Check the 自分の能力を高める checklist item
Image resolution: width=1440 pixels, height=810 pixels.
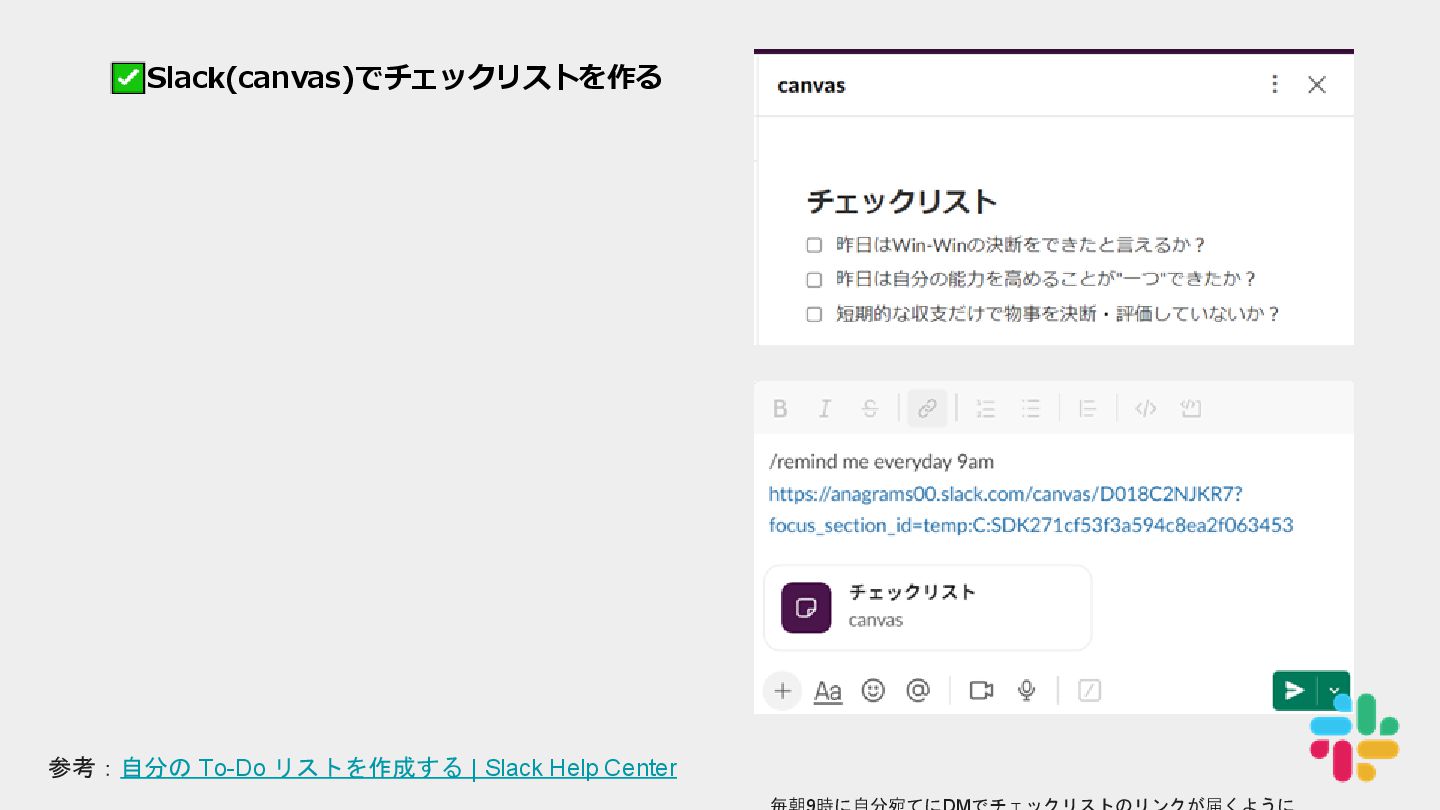pos(814,280)
